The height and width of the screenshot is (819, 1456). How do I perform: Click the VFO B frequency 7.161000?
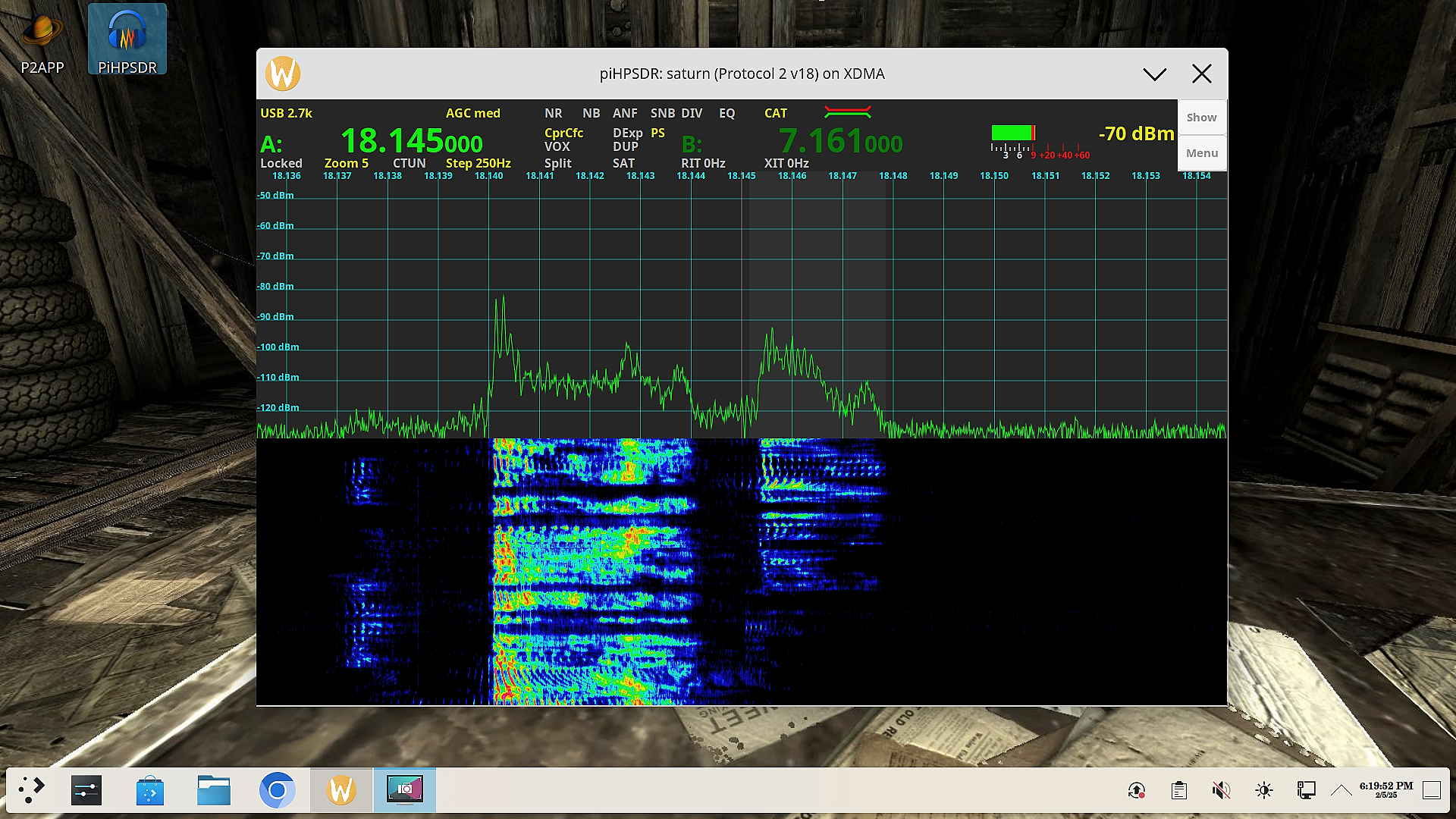coord(841,142)
